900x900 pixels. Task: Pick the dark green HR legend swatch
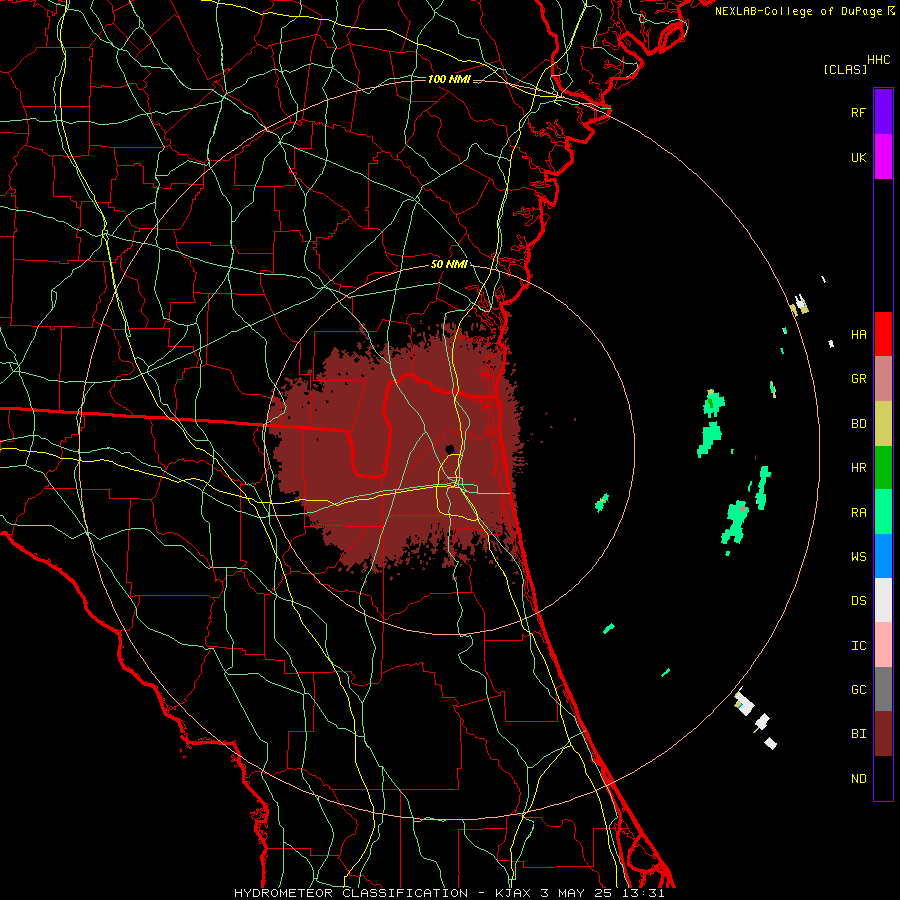click(x=883, y=467)
